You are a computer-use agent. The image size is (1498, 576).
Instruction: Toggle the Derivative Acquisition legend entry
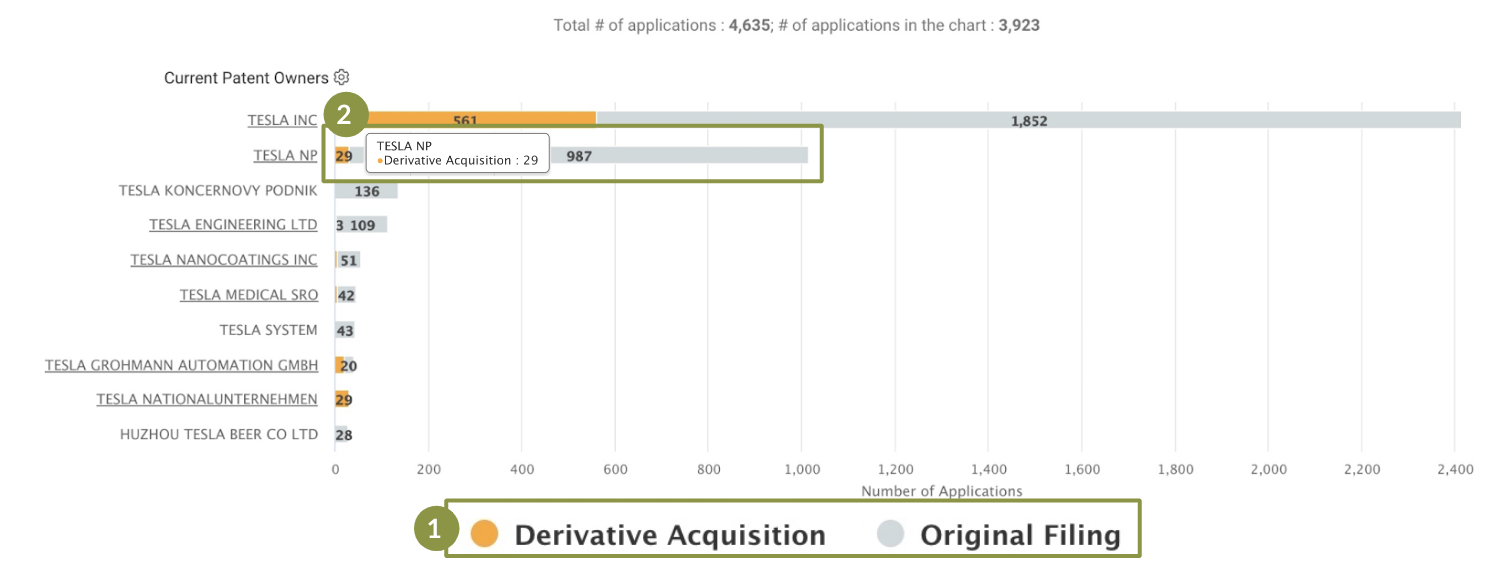[x=648, y=535]
